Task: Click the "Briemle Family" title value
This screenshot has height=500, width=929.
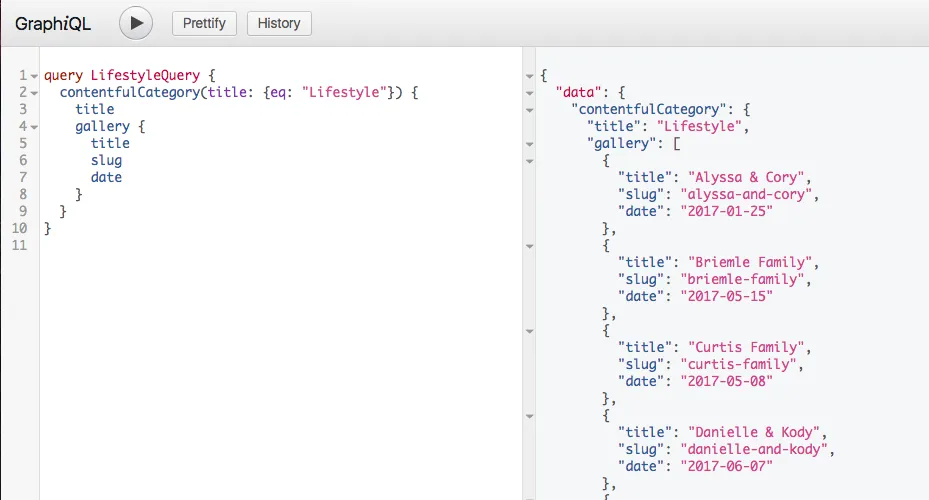Action: click(x=750, y=262)
